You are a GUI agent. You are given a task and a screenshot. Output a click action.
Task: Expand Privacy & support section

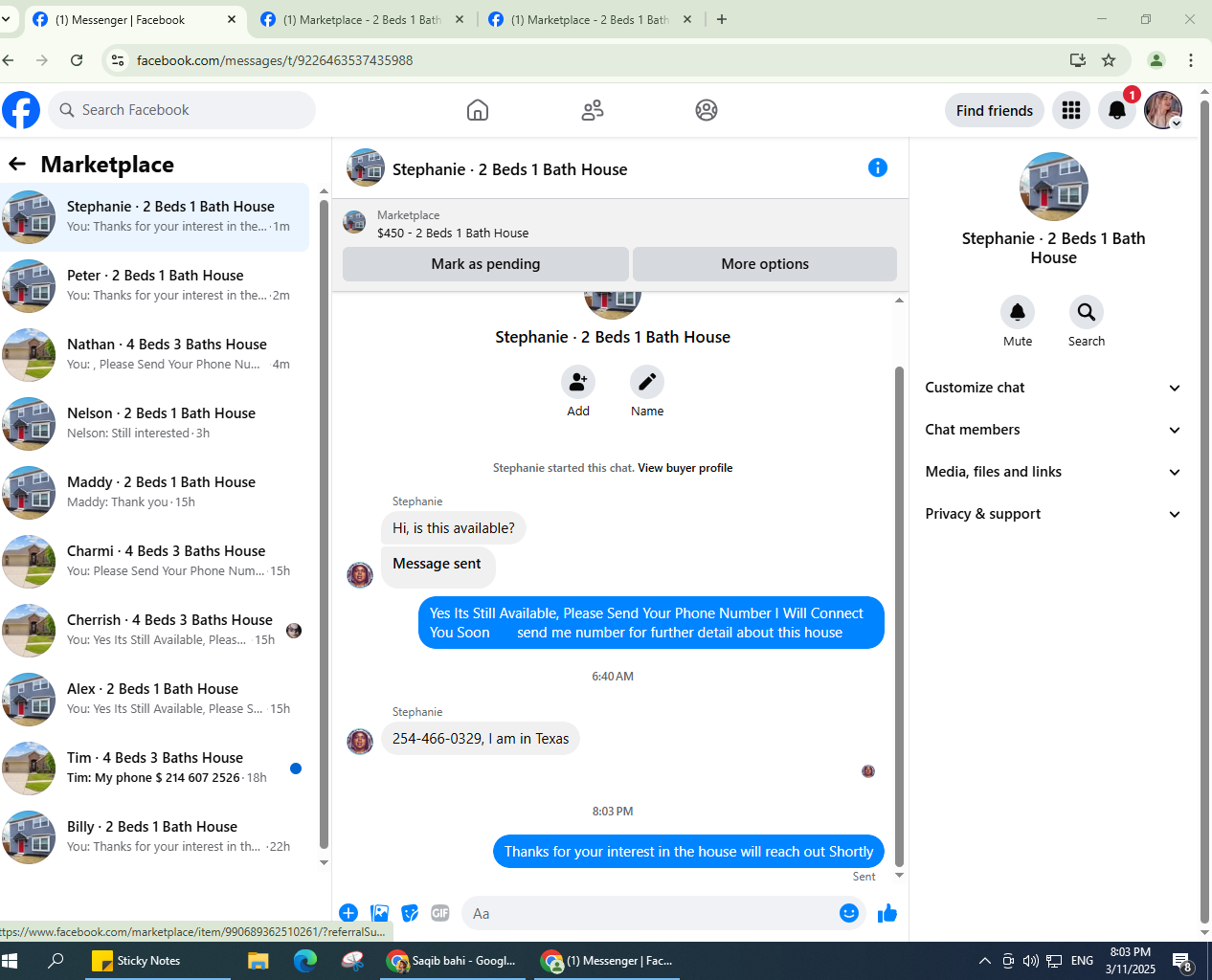[x=1053, y=514]
